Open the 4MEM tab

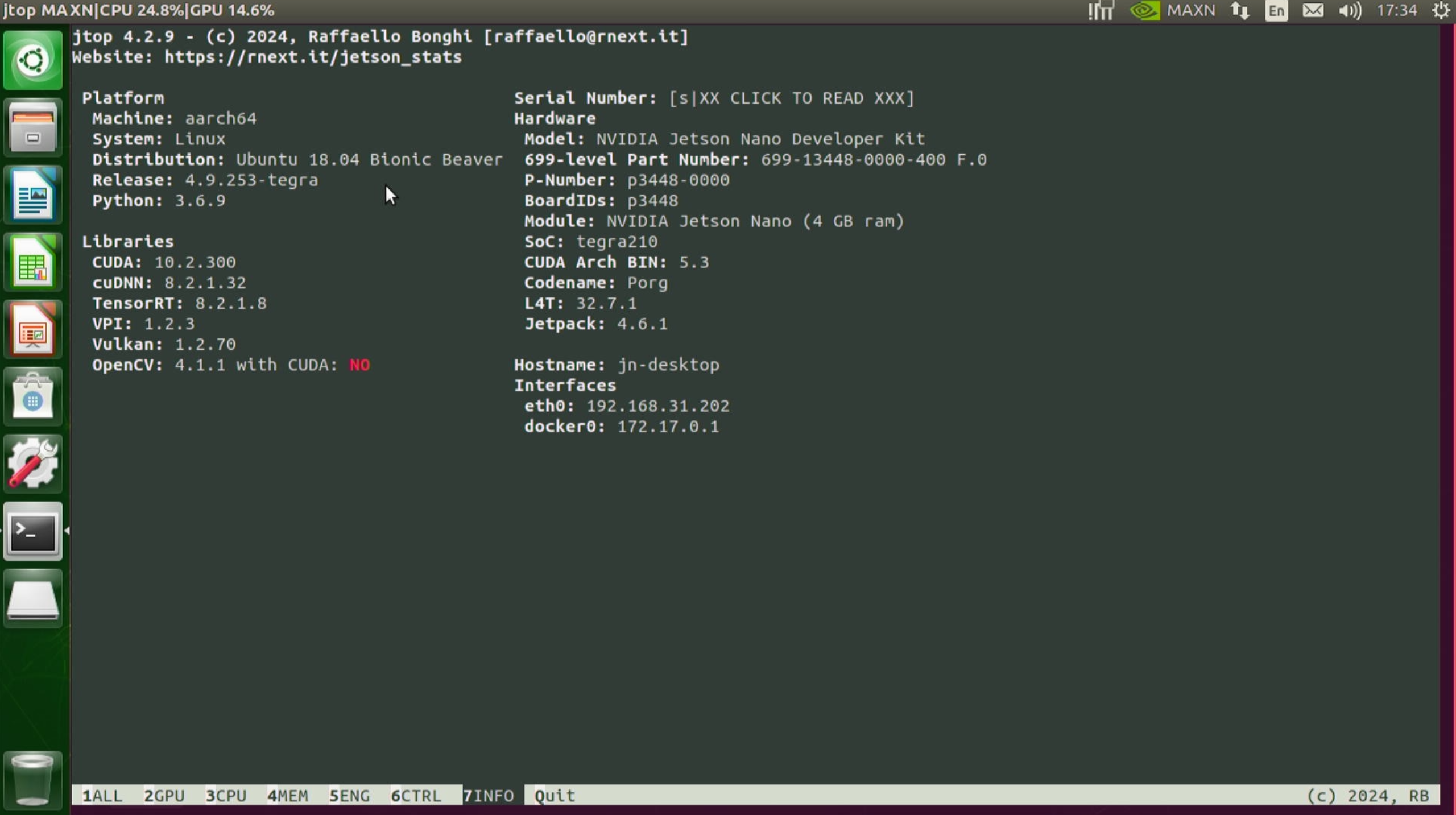point(287,795)
